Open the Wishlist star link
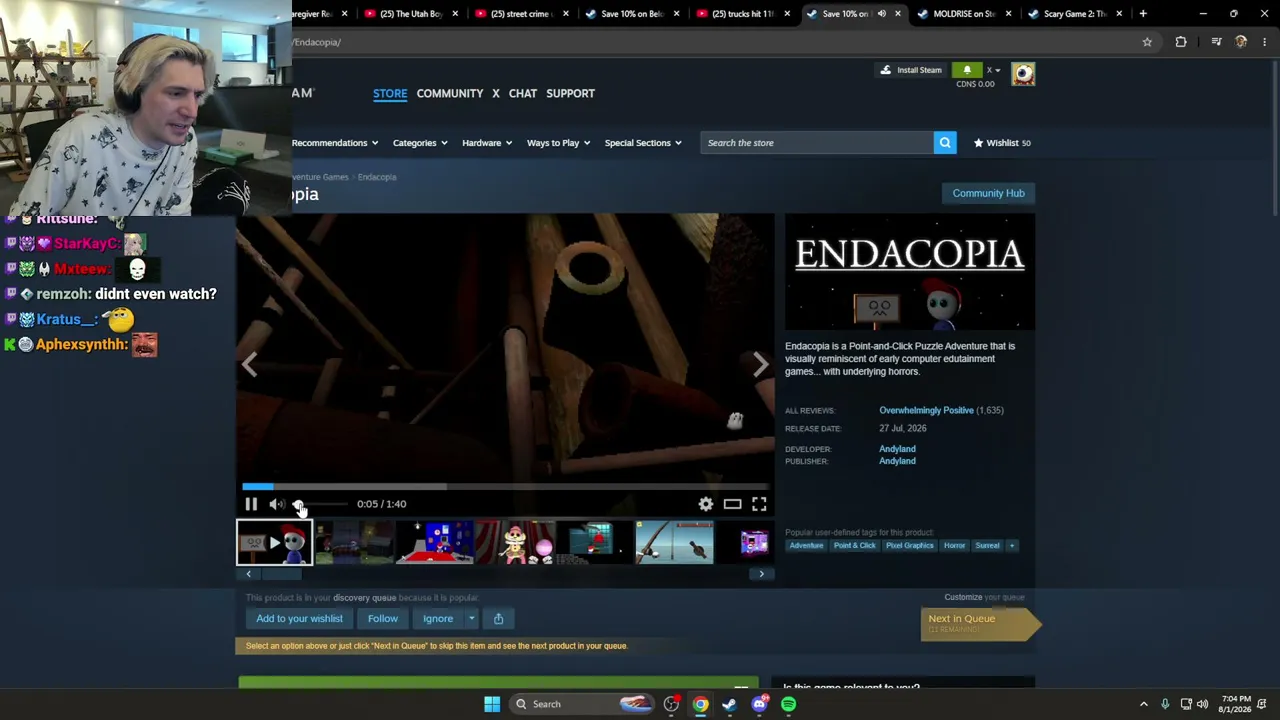This screenshot has height=720, width=1280. [x=1002, y=143]
